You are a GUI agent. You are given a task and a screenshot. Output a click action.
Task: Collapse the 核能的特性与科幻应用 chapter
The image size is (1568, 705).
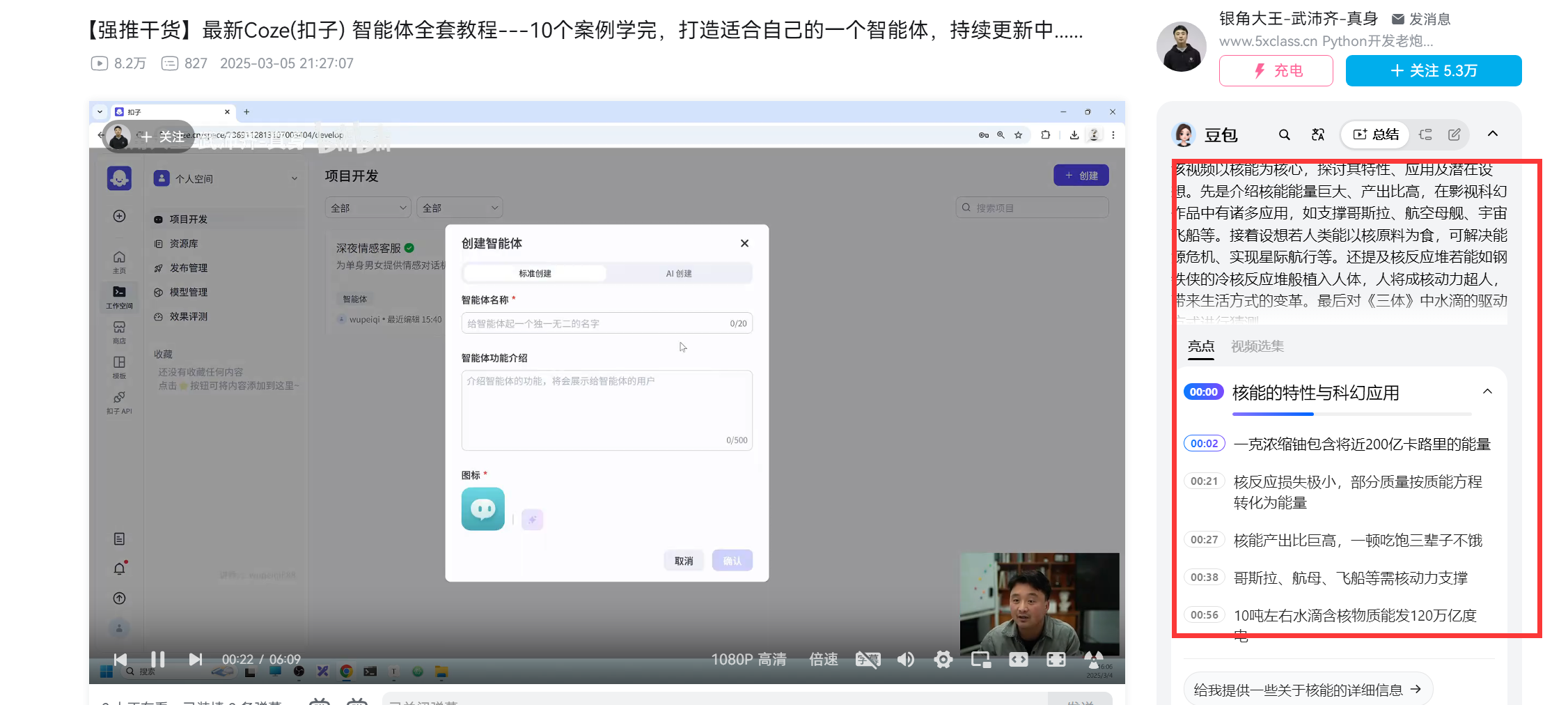coord(1487,392)
